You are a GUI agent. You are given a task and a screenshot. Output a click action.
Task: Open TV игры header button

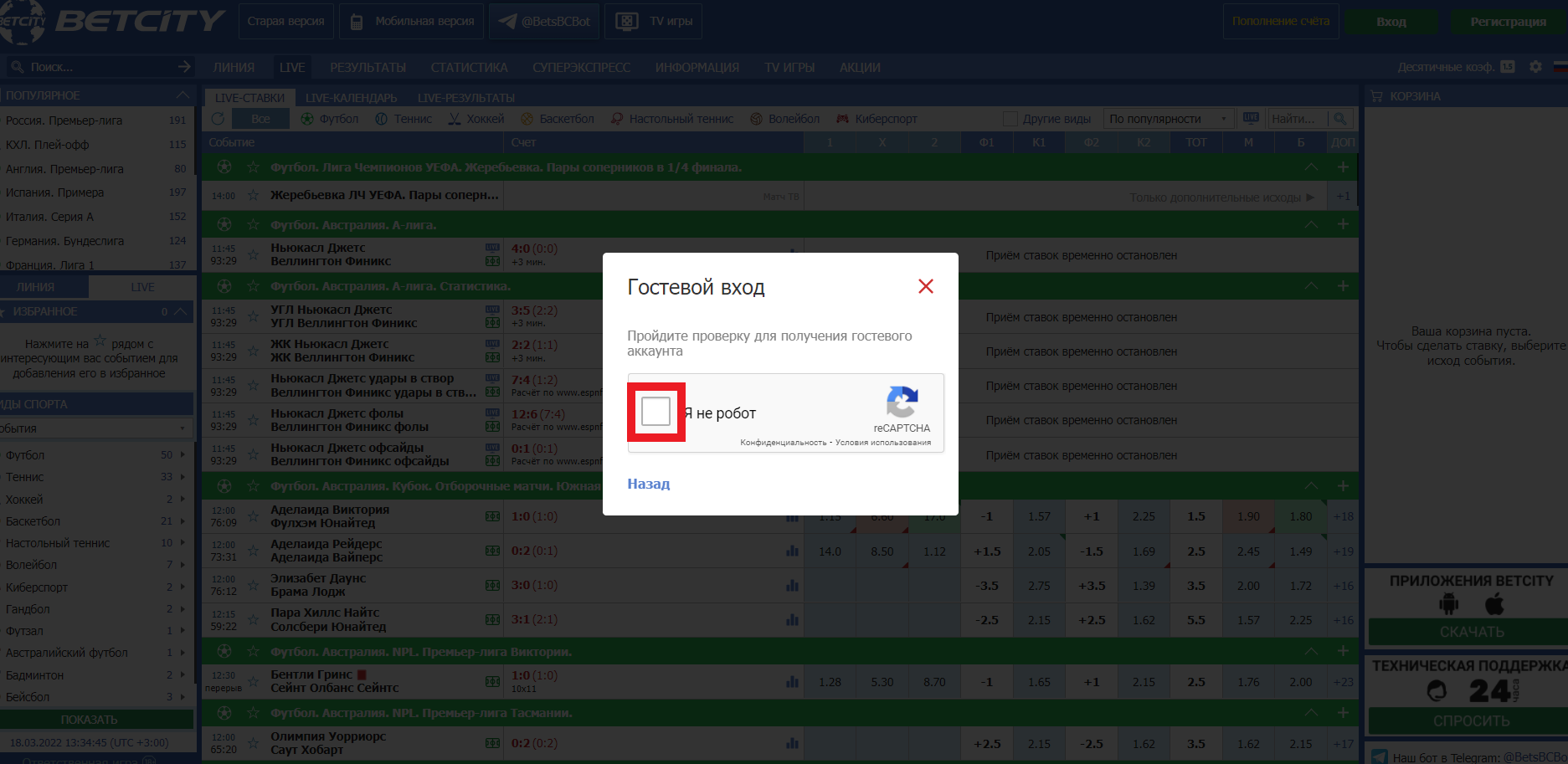pos(654,22)
